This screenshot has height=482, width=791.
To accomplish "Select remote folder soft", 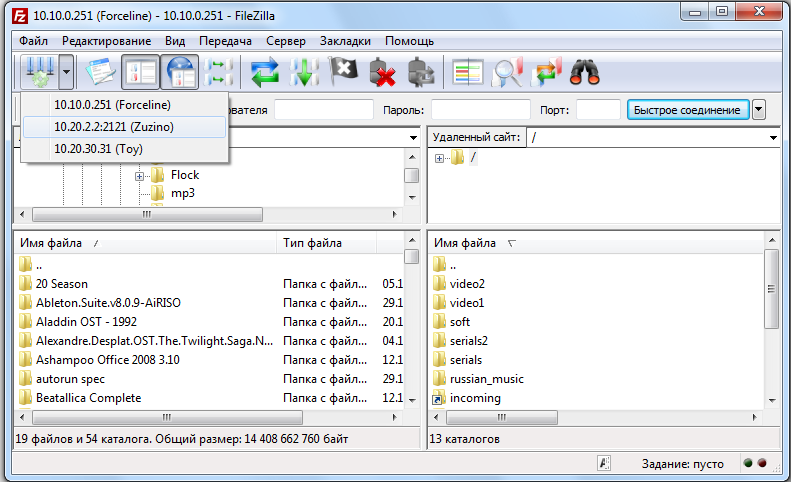I will 460,322.
